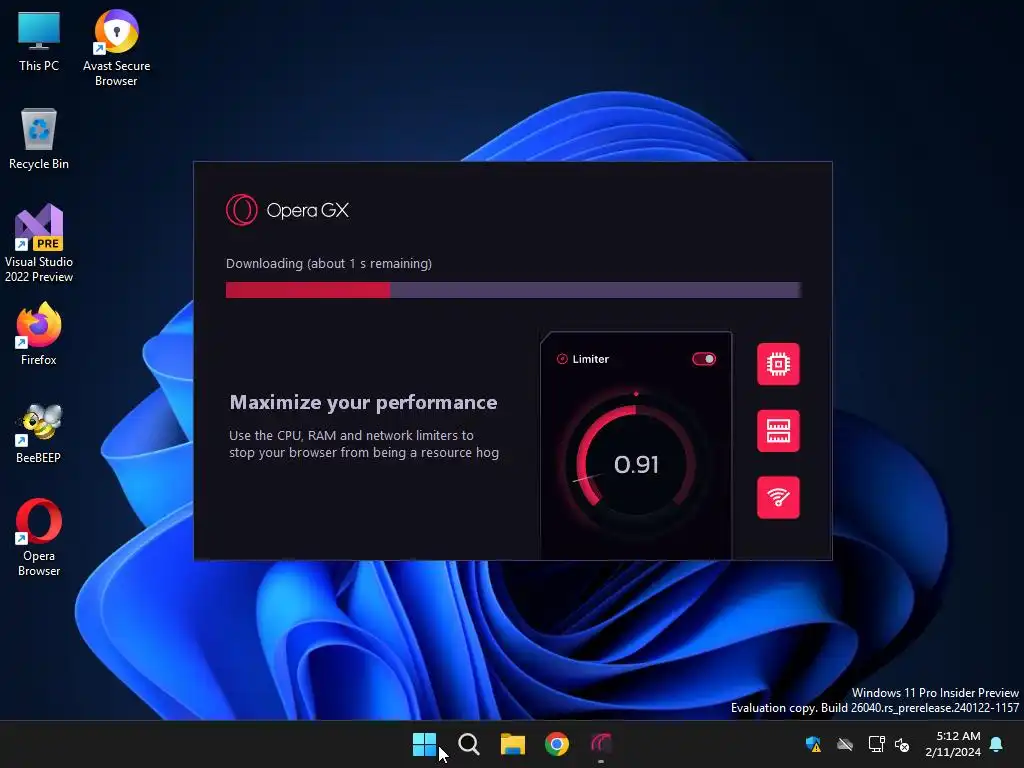Open the Recycle Bin

(x=39, y=139)
